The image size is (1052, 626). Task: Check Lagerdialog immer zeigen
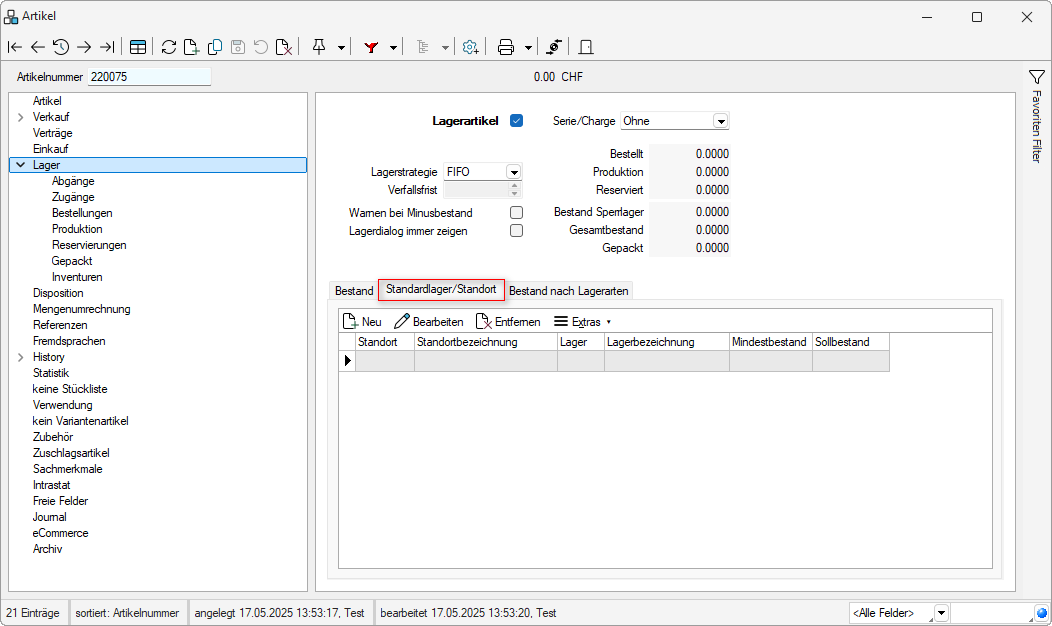pos(516,231)
